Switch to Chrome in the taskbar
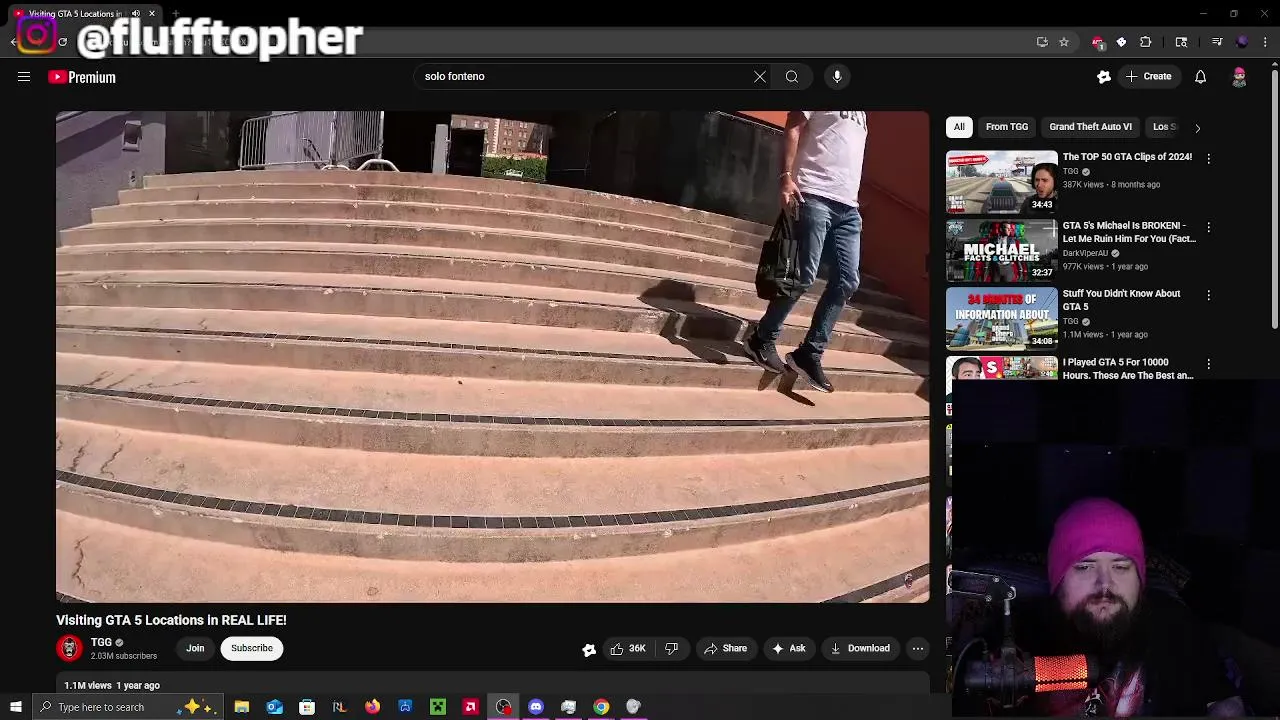The height and width of the screenshot is (720, 1280). click(601, 707)
